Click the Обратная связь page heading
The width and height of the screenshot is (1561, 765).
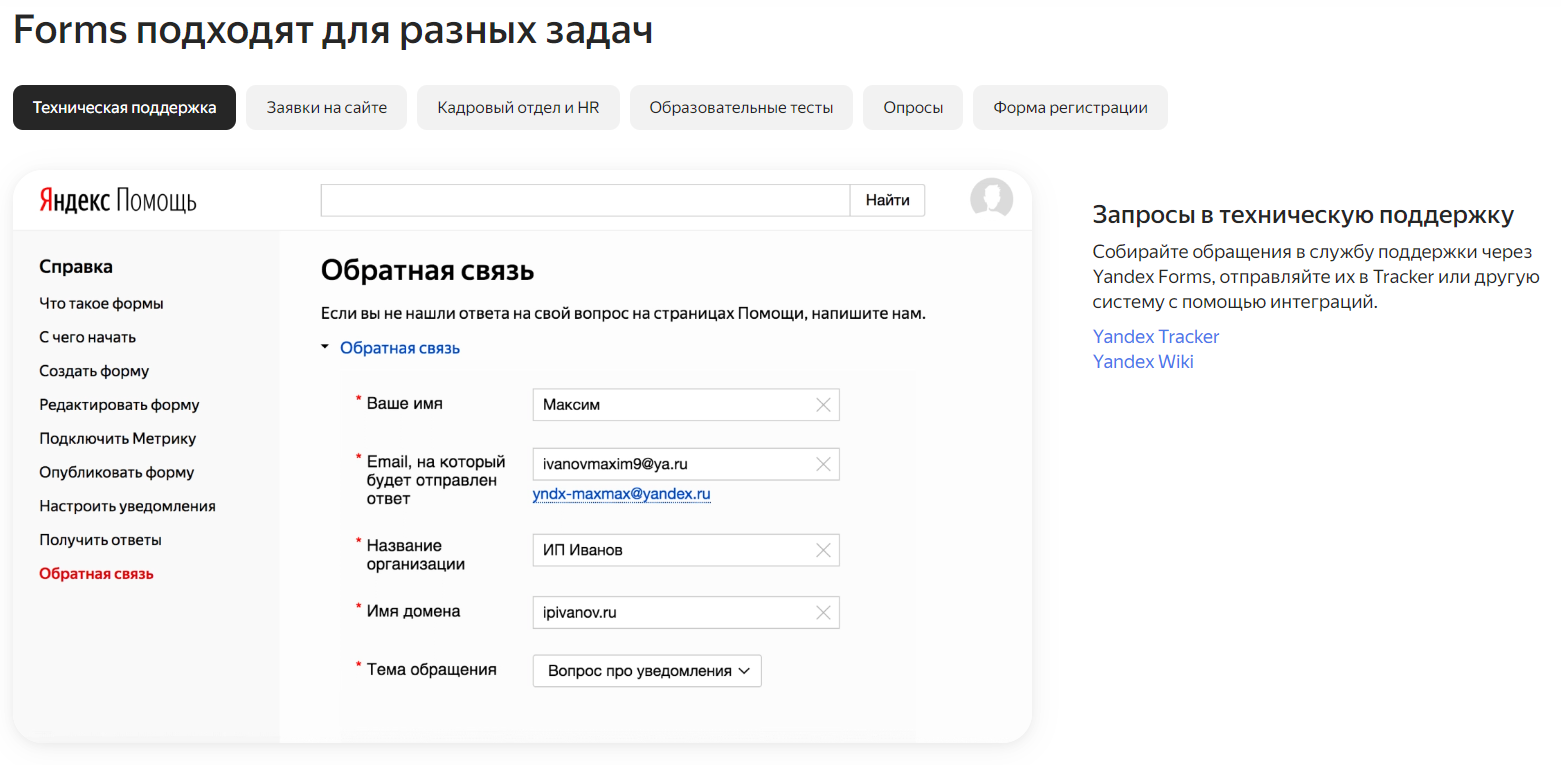point(428,270)
